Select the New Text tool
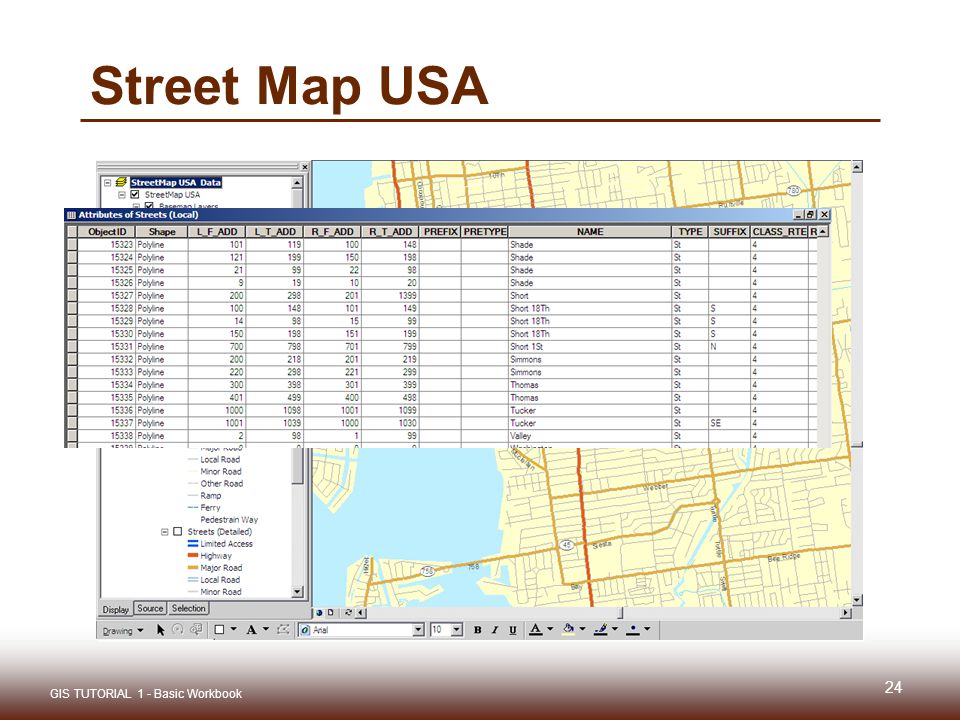The height and width of the screenshot is (720, 960). click(251, 629)
